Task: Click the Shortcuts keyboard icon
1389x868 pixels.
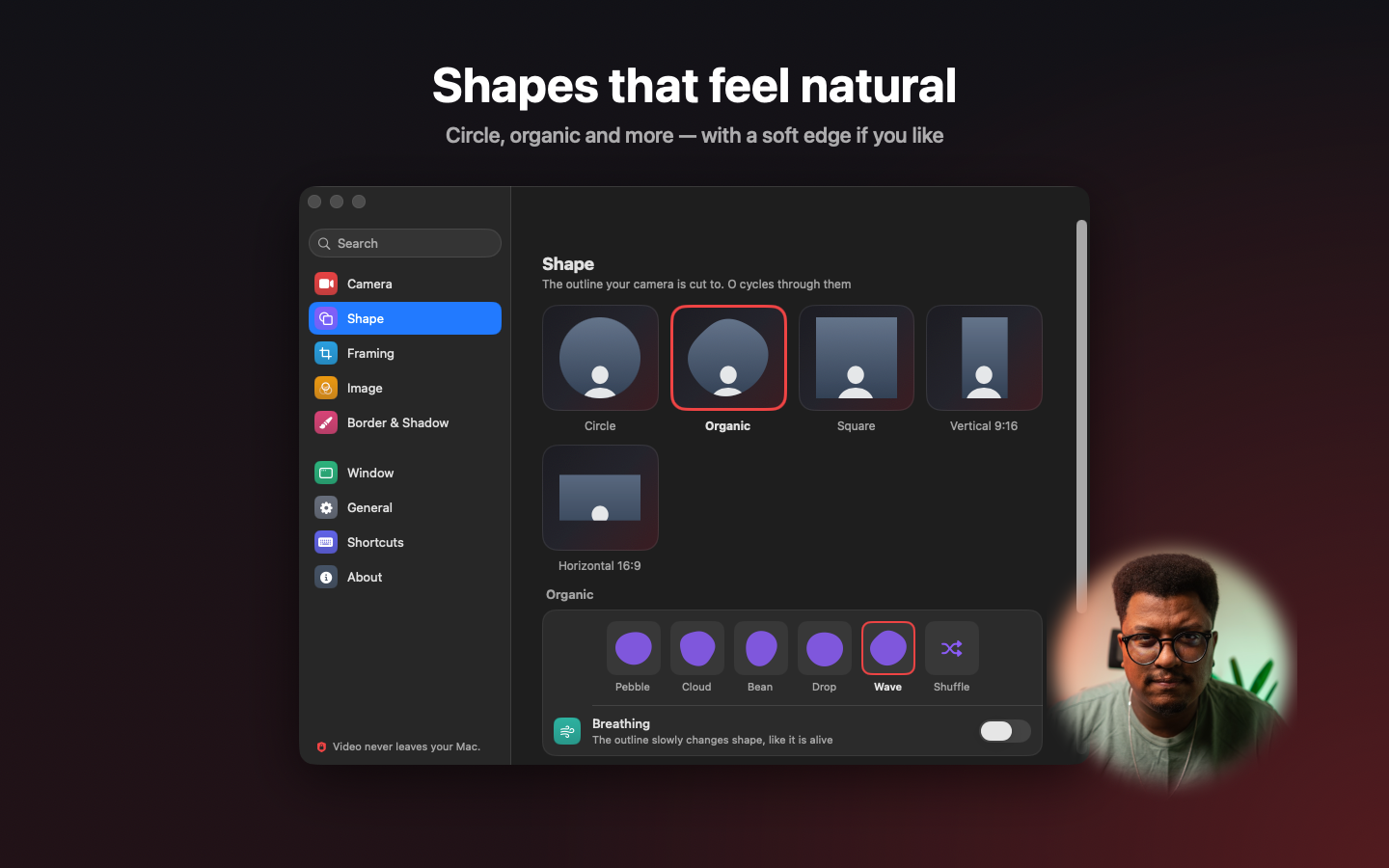Action: [x=326, y=542]
